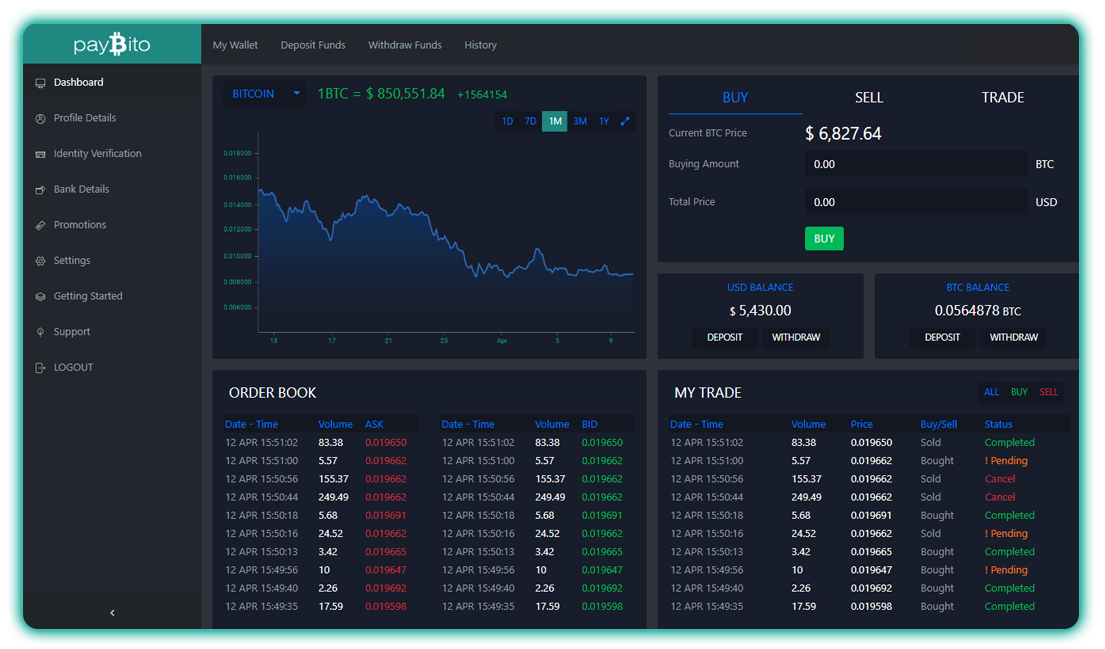Click the LOGOUT icon
The height and width of the screenshot is (649, 1105).
[x=40, y=367]
